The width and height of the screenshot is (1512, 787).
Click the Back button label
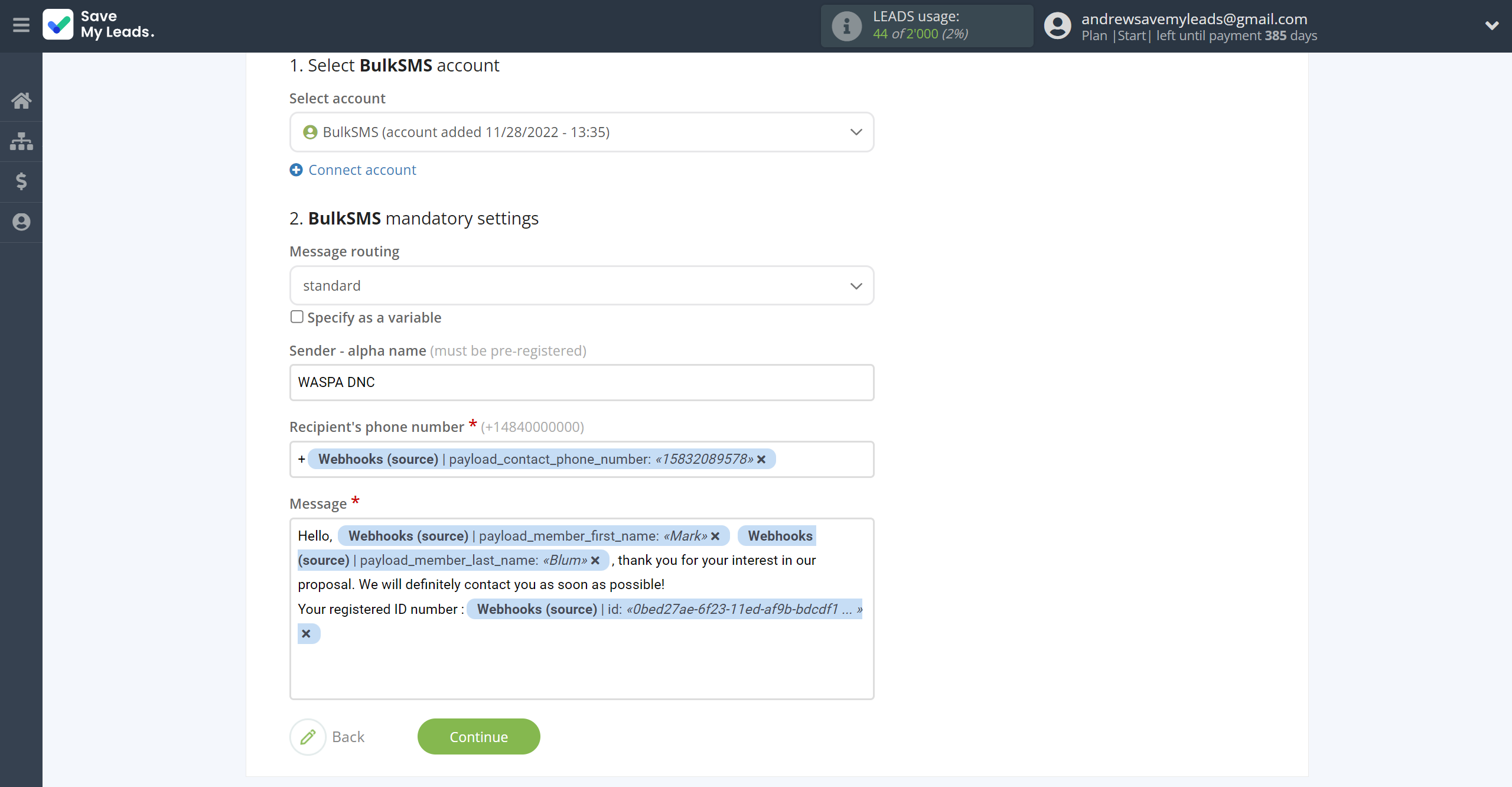click(x=348, y=737)
